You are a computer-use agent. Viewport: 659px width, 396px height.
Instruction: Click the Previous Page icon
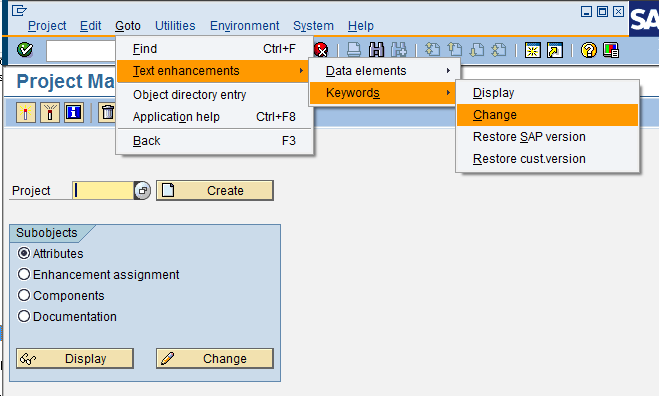454,50
